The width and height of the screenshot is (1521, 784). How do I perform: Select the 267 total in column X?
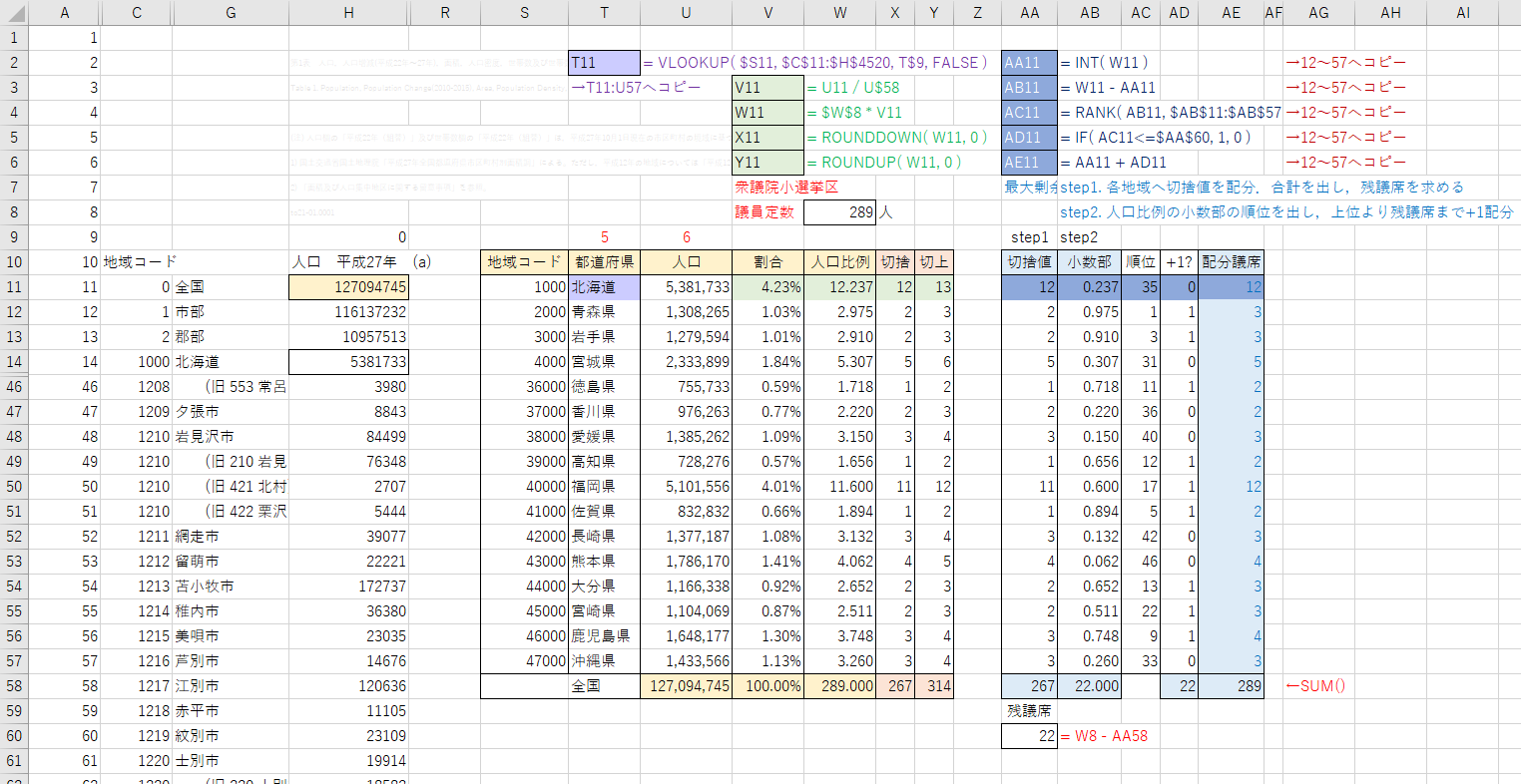[896, 686]
